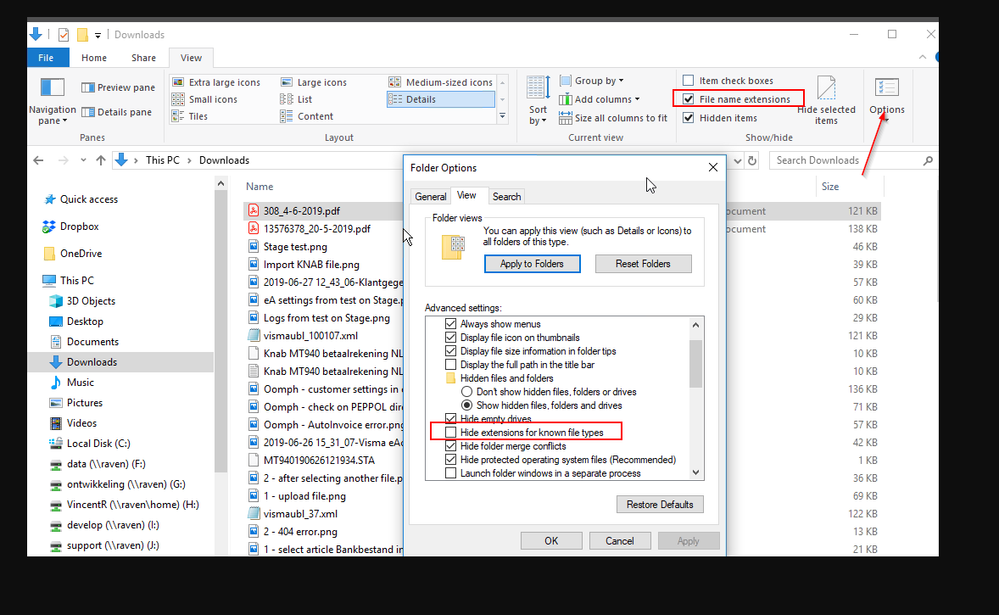
Task: Click the Navigation pane icon
Action: coord(52,87)
